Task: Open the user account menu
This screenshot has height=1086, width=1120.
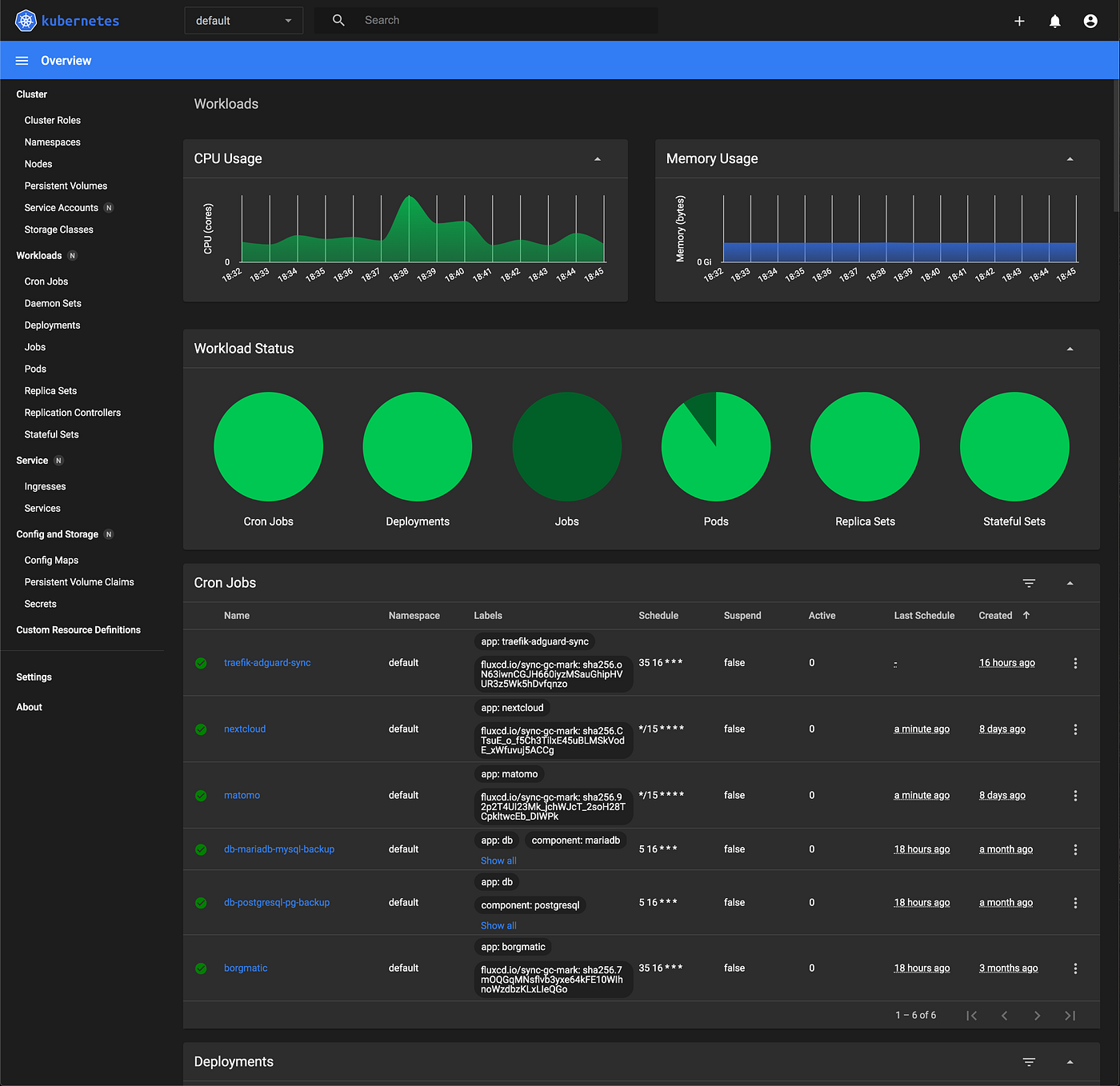Action: pyautogui.click(x=1090, y=21)
